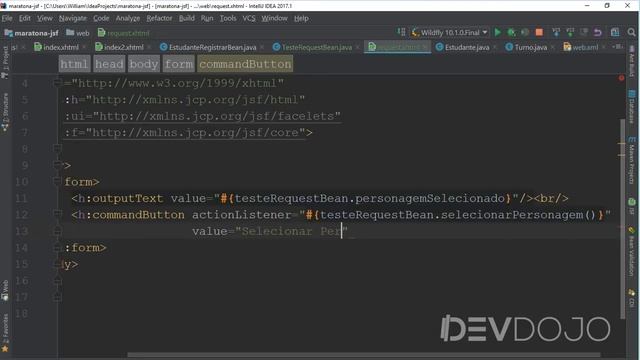Screen dimensions: 640x360
Task: Open the Navigate menu
Action: (x=73, y=18)
